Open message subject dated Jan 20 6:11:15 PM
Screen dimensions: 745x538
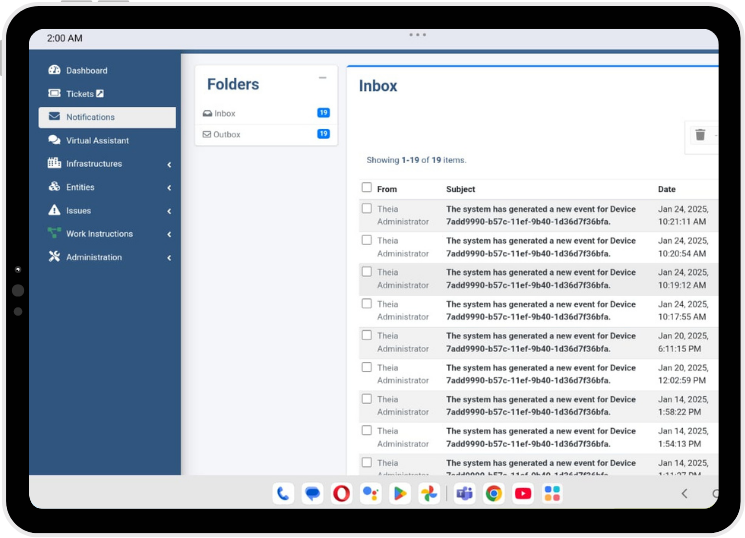coord(541,342)
